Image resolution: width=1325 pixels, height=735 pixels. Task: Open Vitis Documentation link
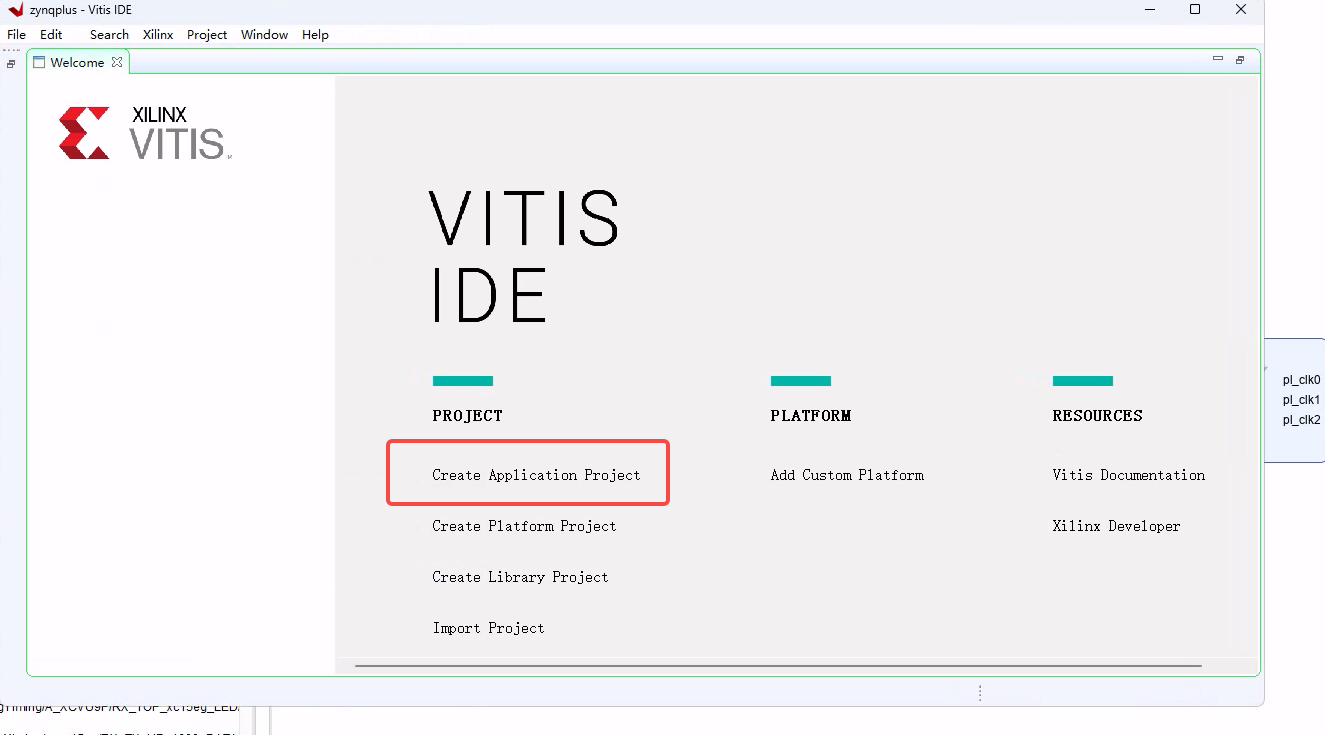pos(1128,475)
